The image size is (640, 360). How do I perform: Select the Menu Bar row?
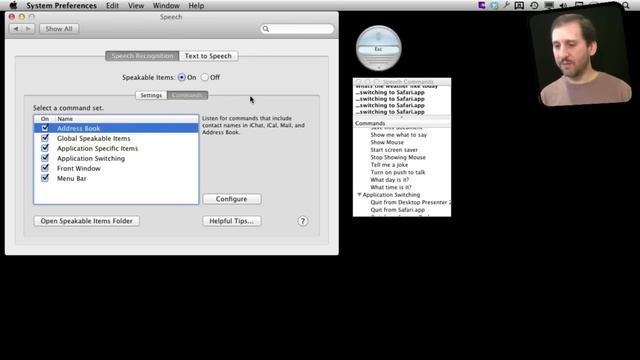pyautogui.click(x=116, y=178)
